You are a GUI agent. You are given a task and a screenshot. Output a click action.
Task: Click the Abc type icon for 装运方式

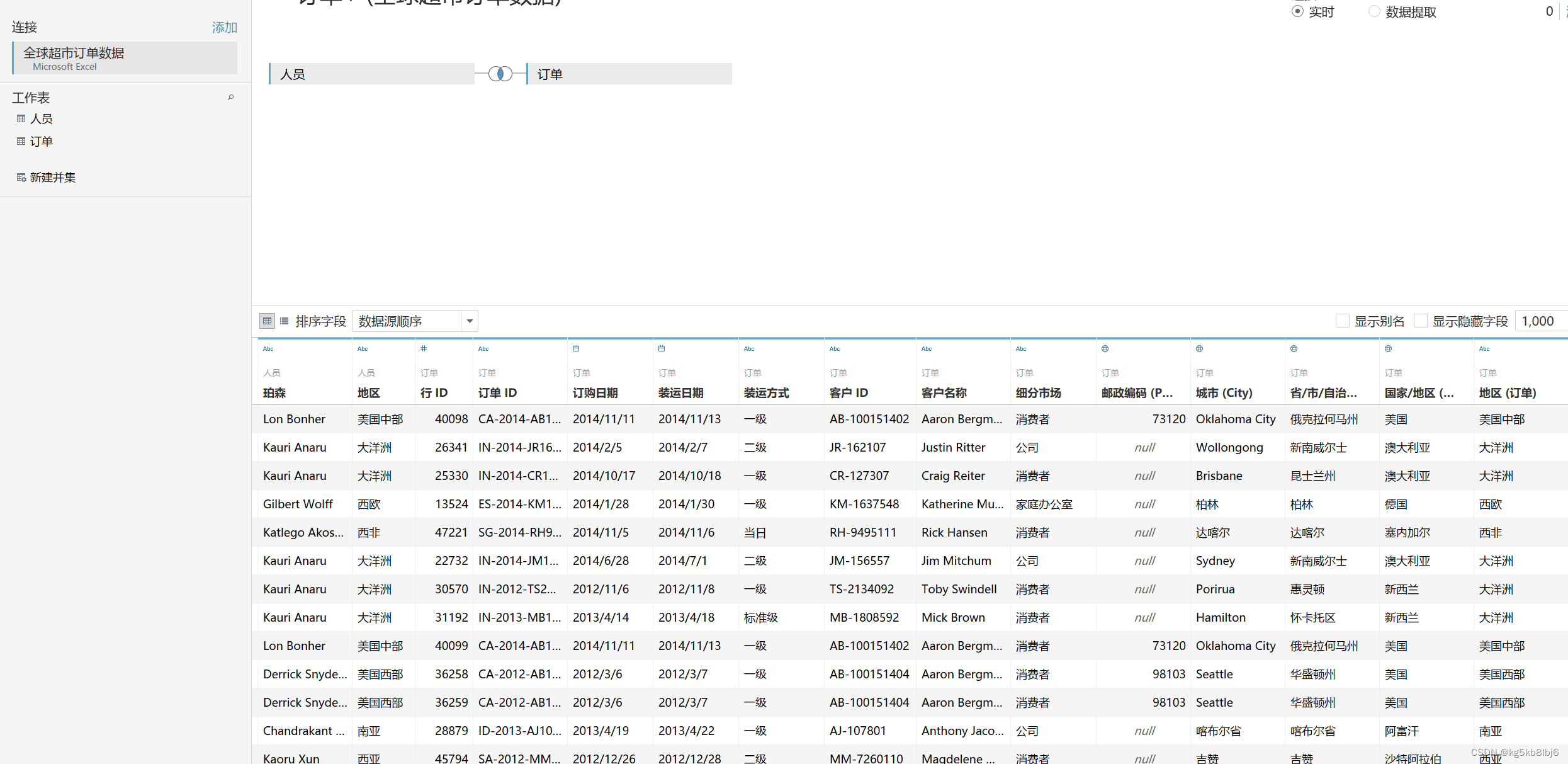point(749,348)
